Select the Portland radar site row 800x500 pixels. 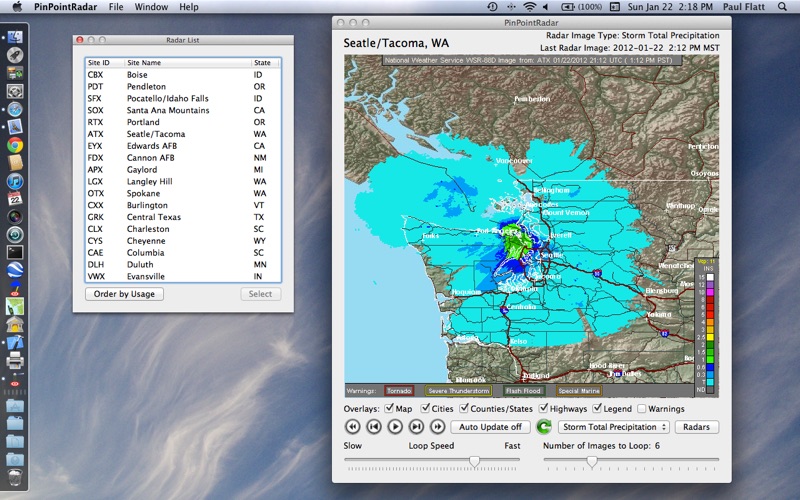point(183,122)
